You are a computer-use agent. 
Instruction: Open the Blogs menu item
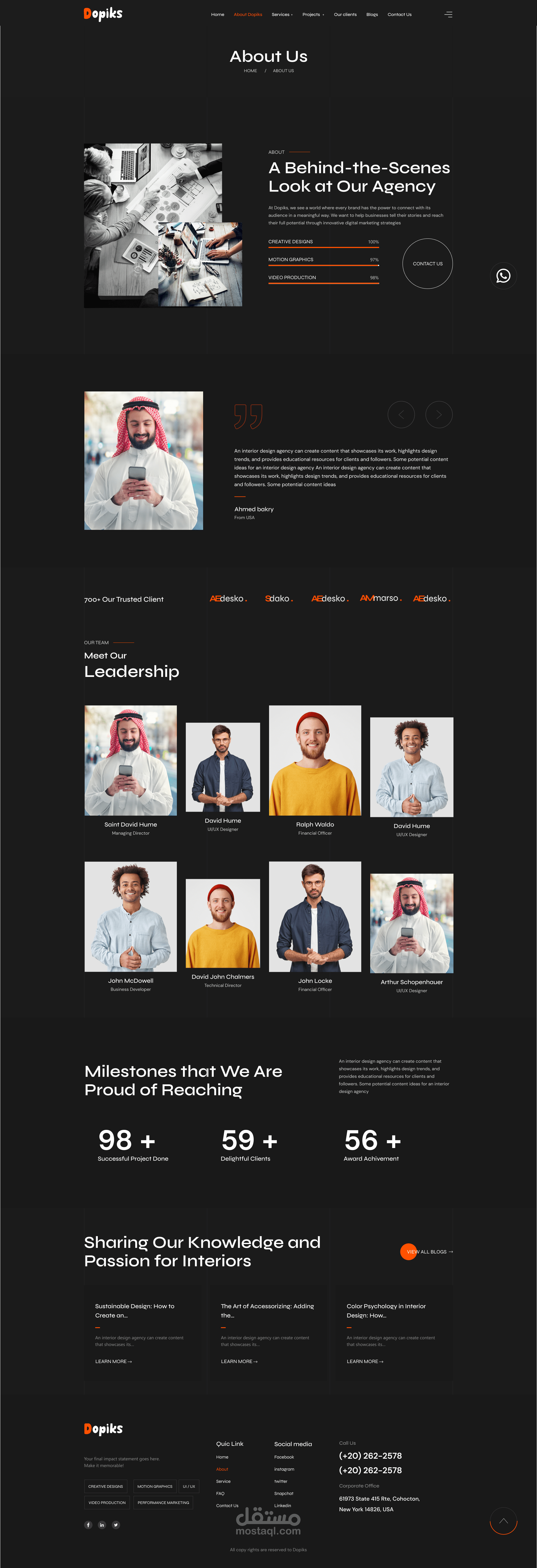coord(372,15)
